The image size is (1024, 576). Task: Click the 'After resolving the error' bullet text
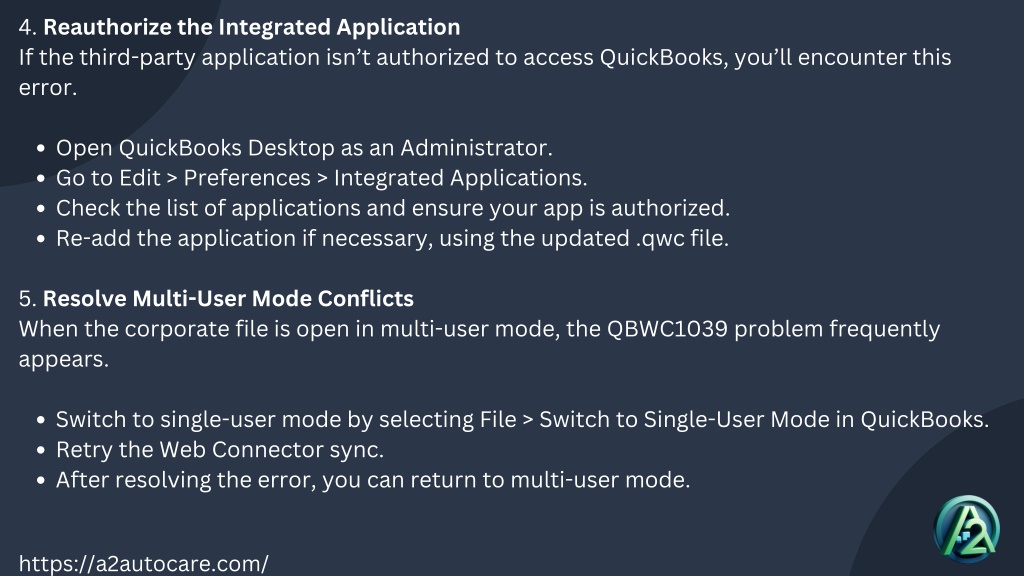pos(372,479)
